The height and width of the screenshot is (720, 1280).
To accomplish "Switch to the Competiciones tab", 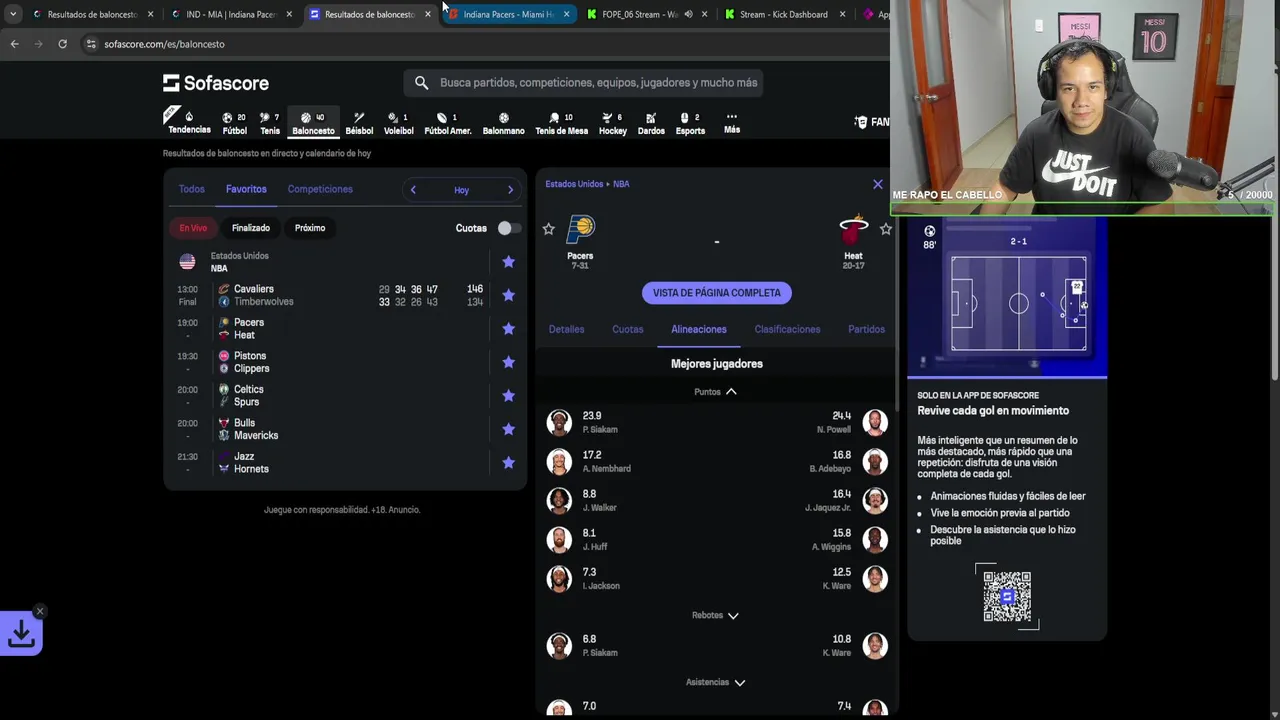I will [x=320, y=189].
